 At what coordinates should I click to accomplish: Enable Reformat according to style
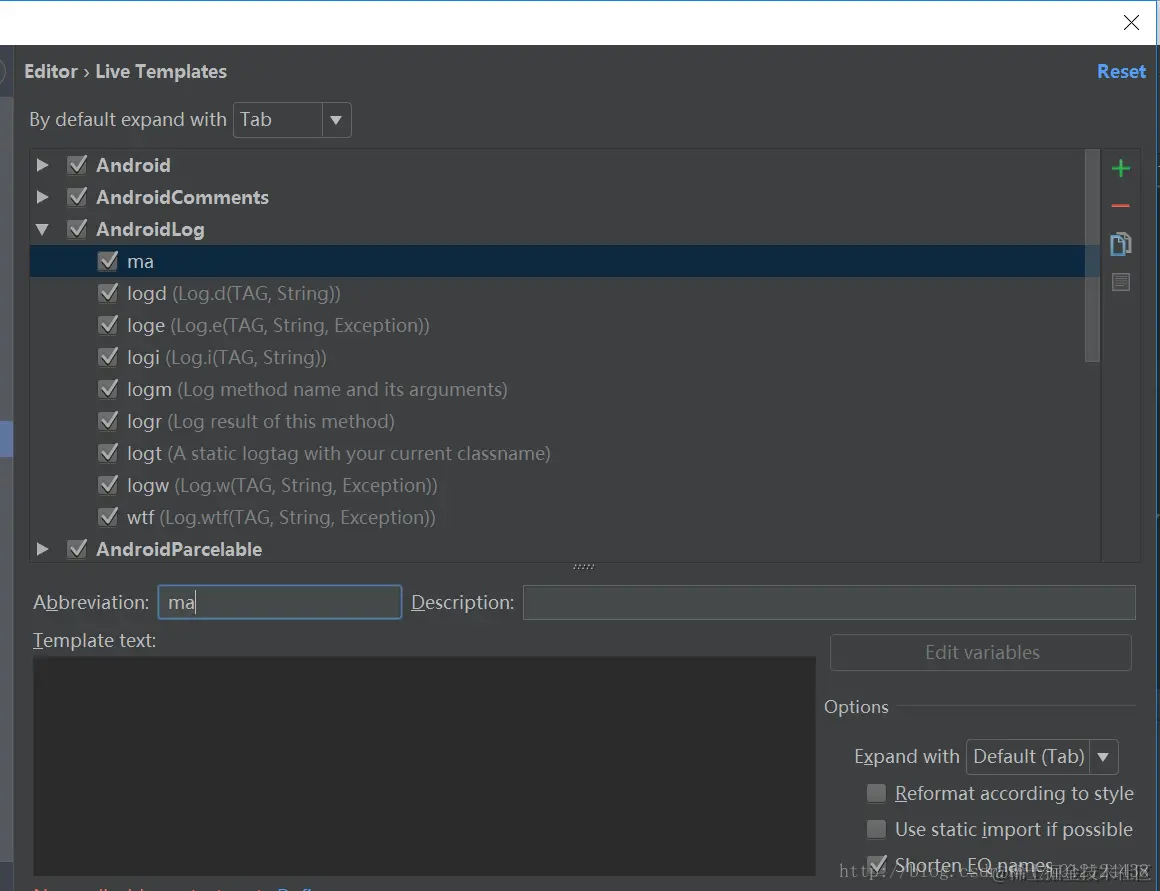876,793
